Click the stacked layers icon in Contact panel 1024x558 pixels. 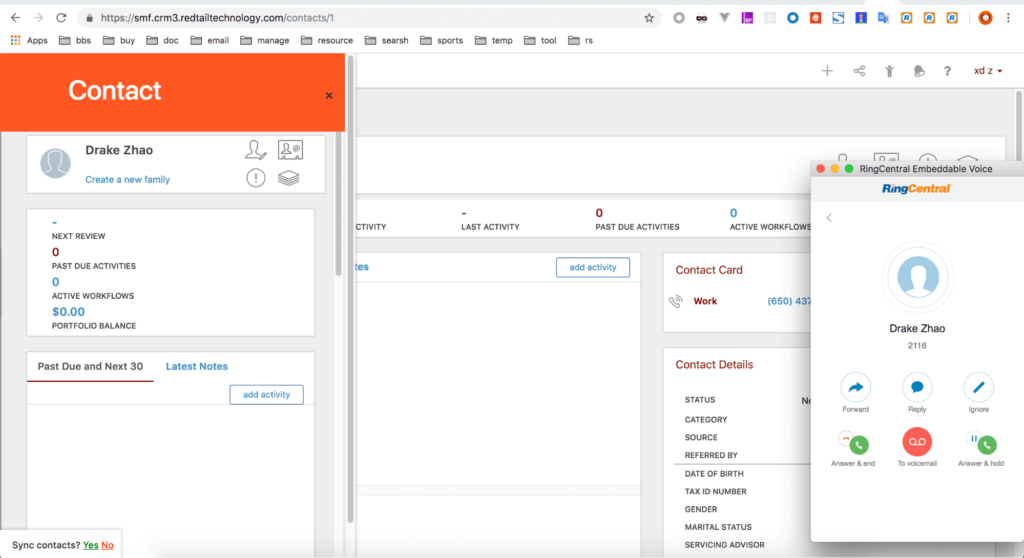(x=289, y=178)
